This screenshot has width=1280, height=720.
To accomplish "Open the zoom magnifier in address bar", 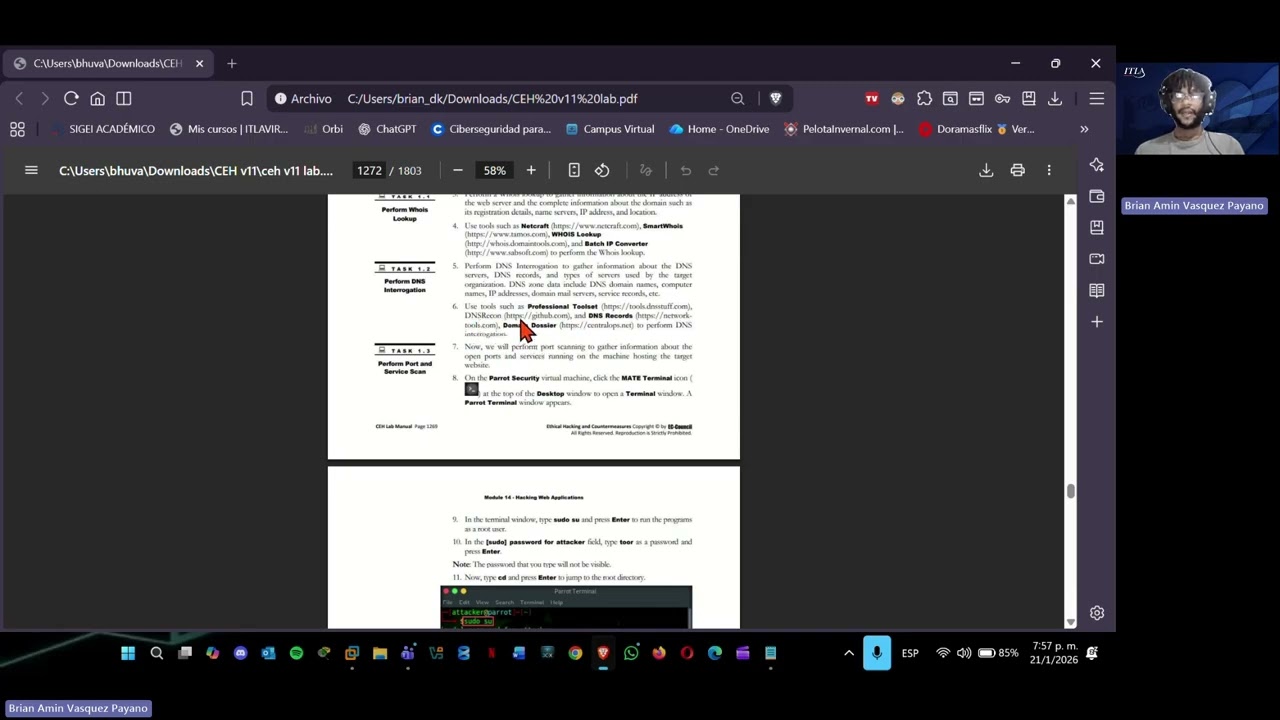I will 737,99.
